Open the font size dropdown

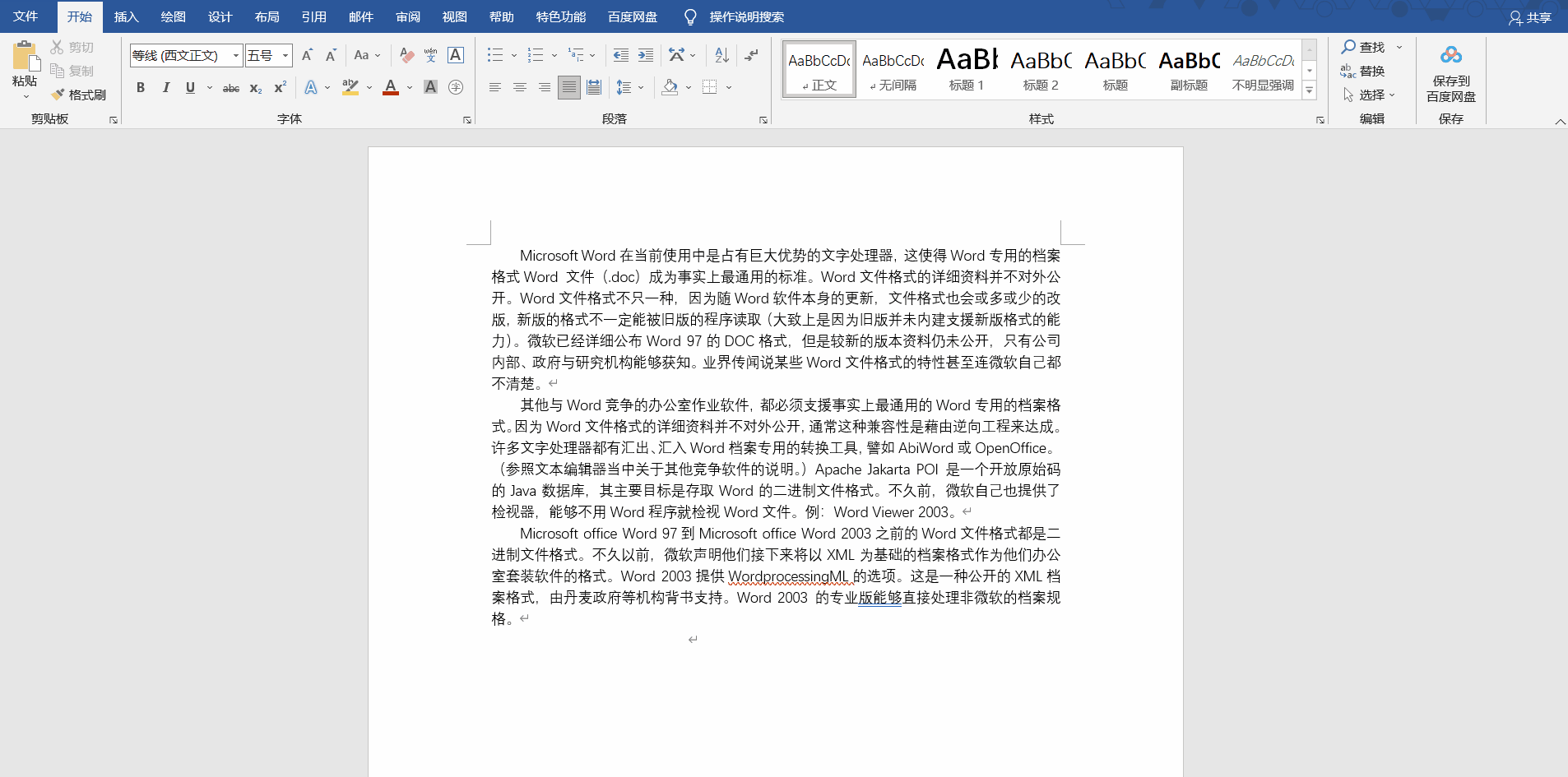tap(285, 55)
